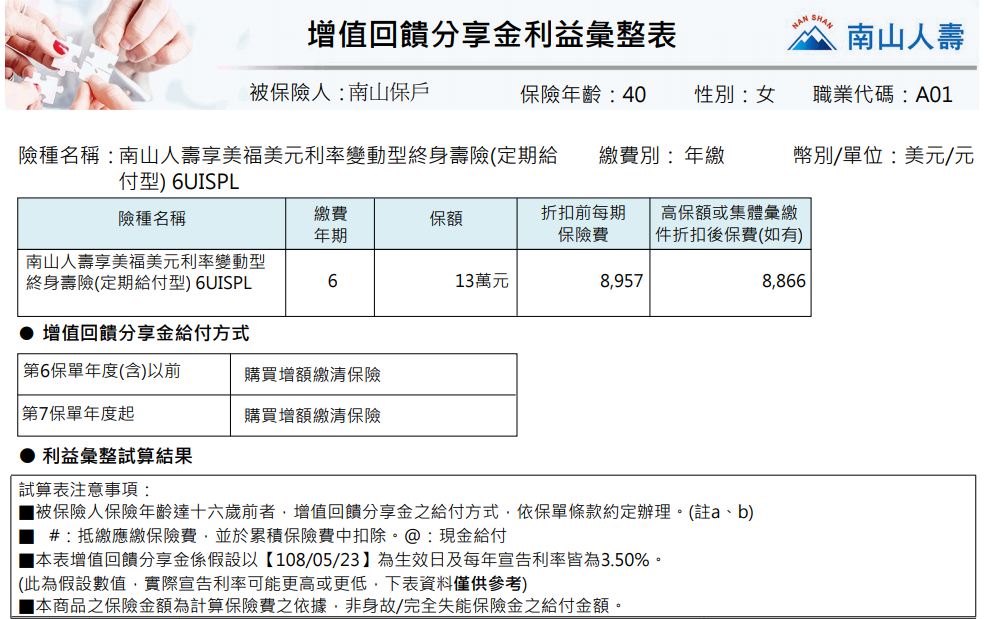Click the Nan Shan mountain logo icon
984x619 pixels.
coord(811,33)
